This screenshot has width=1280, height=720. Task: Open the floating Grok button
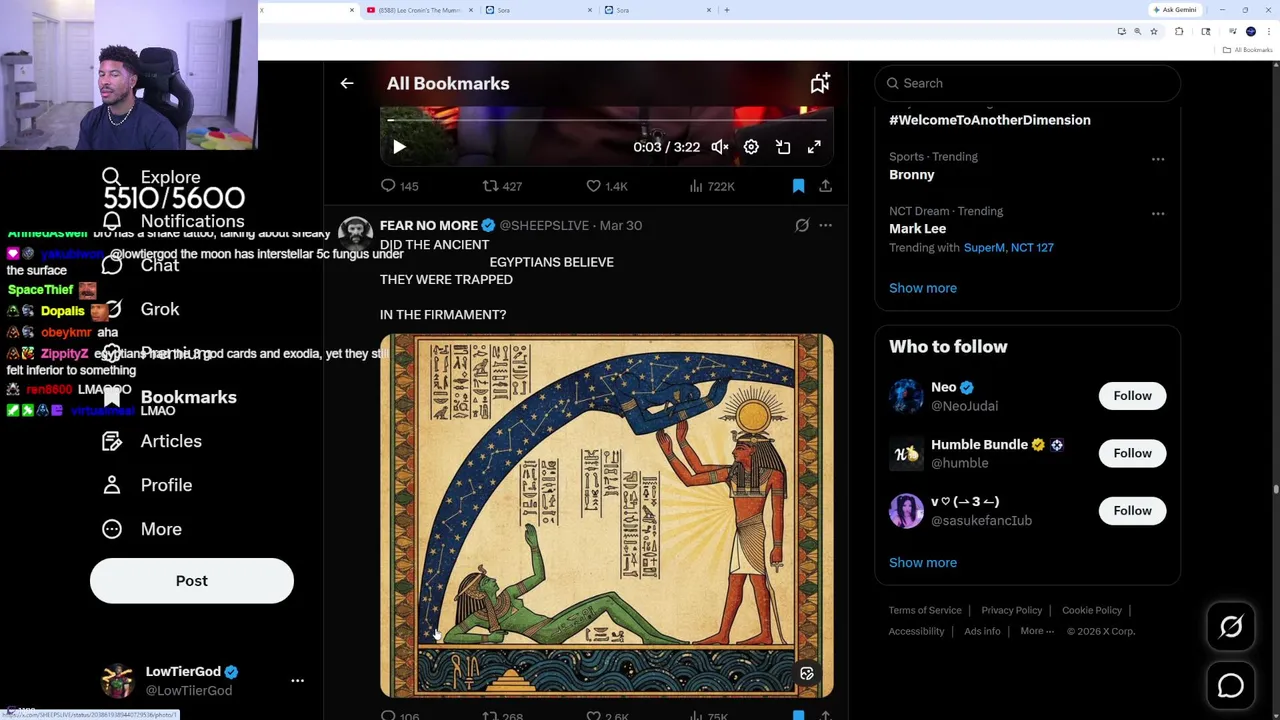(x=1231, y=627)
